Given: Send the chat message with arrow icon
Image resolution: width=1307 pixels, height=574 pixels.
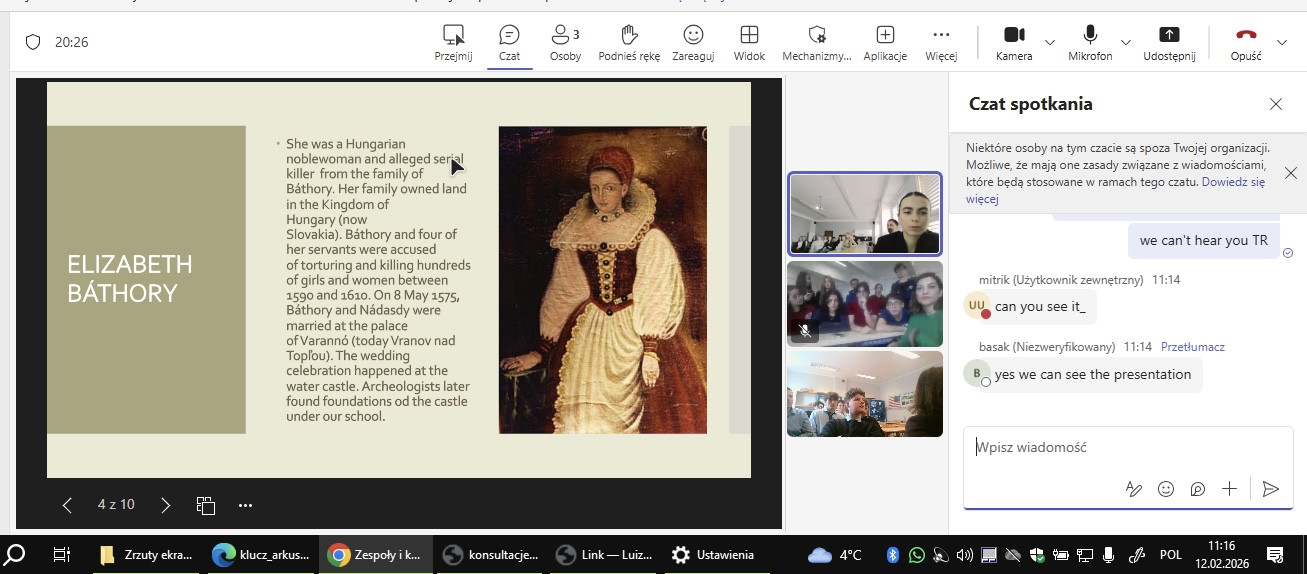Looking at the screenshot, I should point(1270,489).
